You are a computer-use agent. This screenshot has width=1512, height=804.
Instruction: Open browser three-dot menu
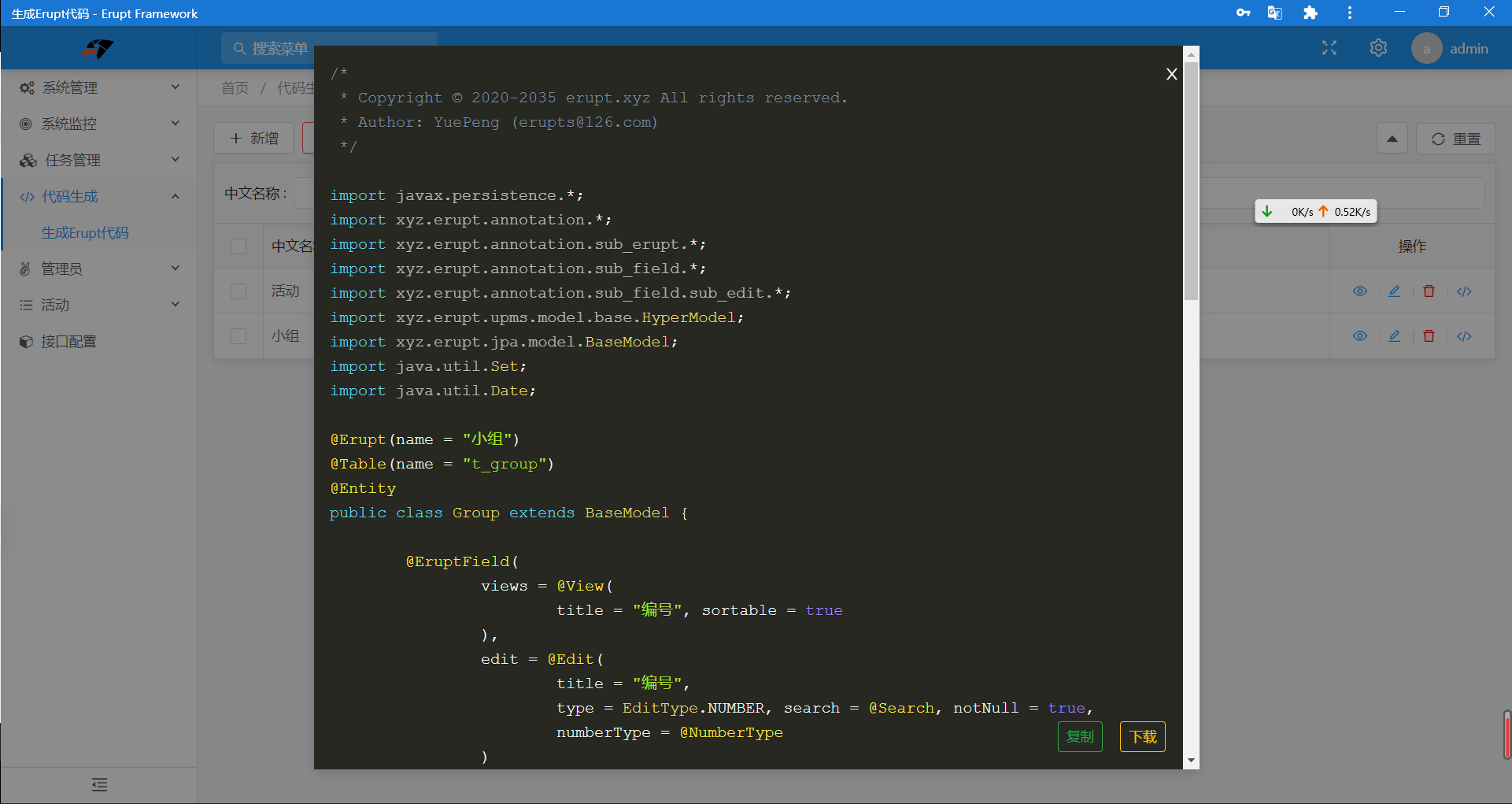coord(1350,13)
